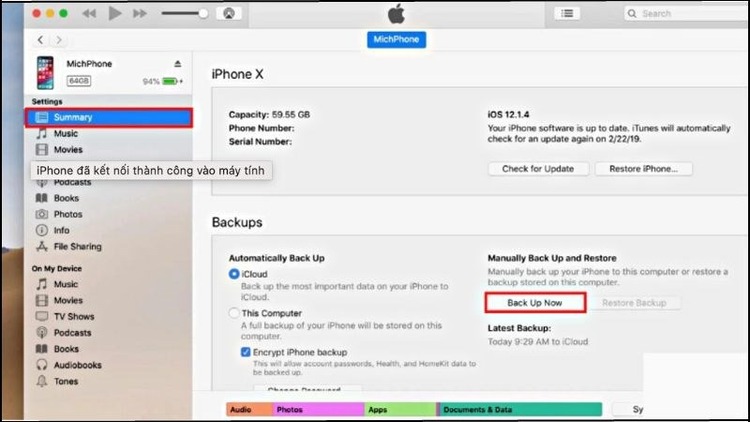Go back with the left chevron

pyautogui.click(x=41, y=40)
